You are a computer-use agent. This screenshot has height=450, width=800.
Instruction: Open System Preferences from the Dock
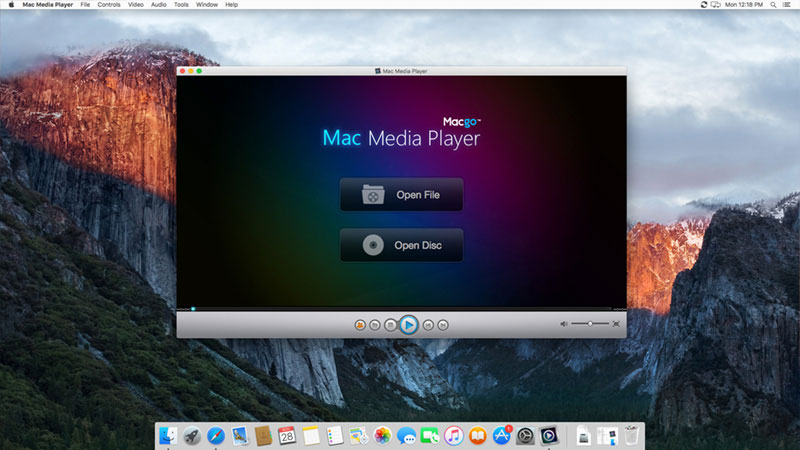click(x=525, y=436)
